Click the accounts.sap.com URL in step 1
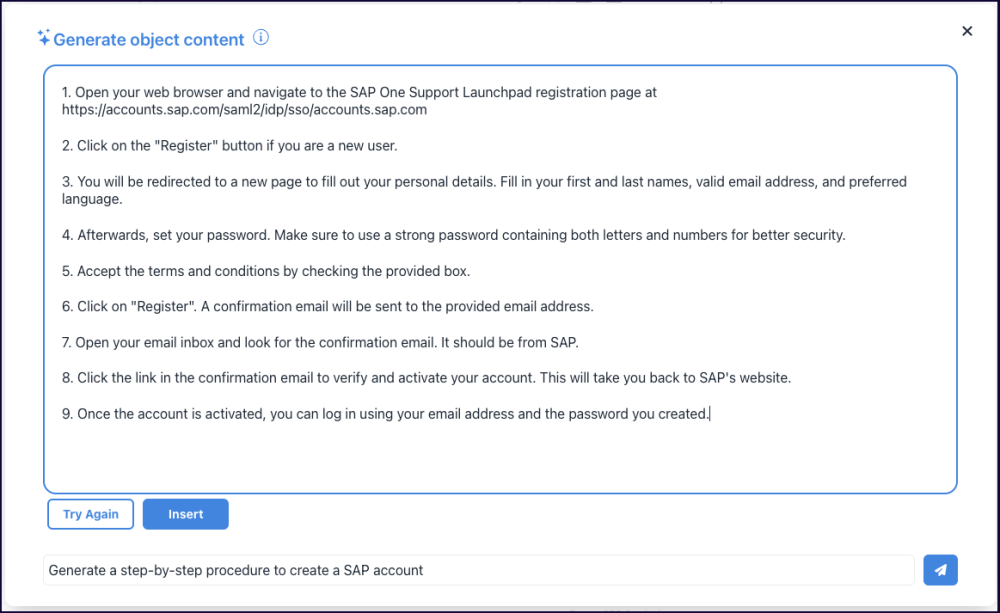 pos(244,110)
